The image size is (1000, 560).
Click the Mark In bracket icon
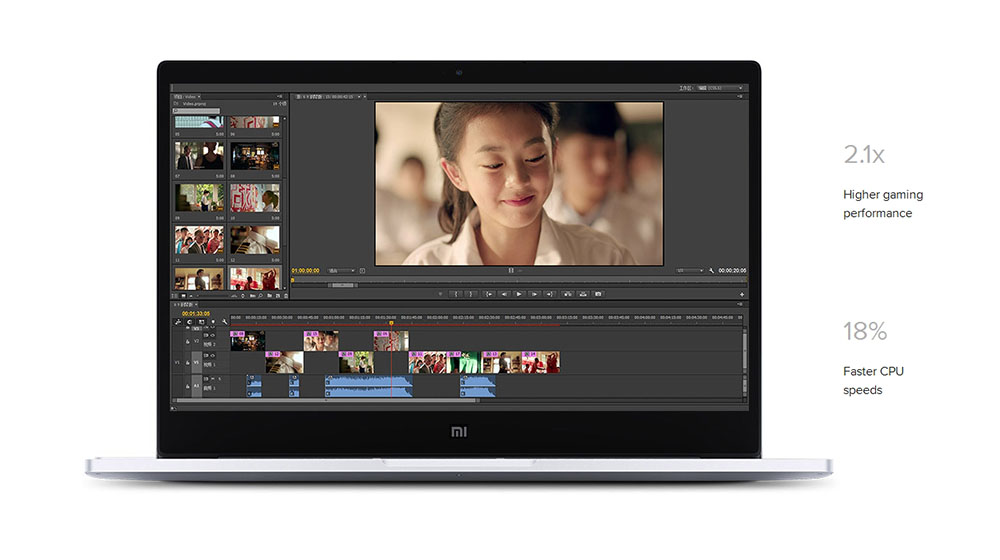pos(456,294)
